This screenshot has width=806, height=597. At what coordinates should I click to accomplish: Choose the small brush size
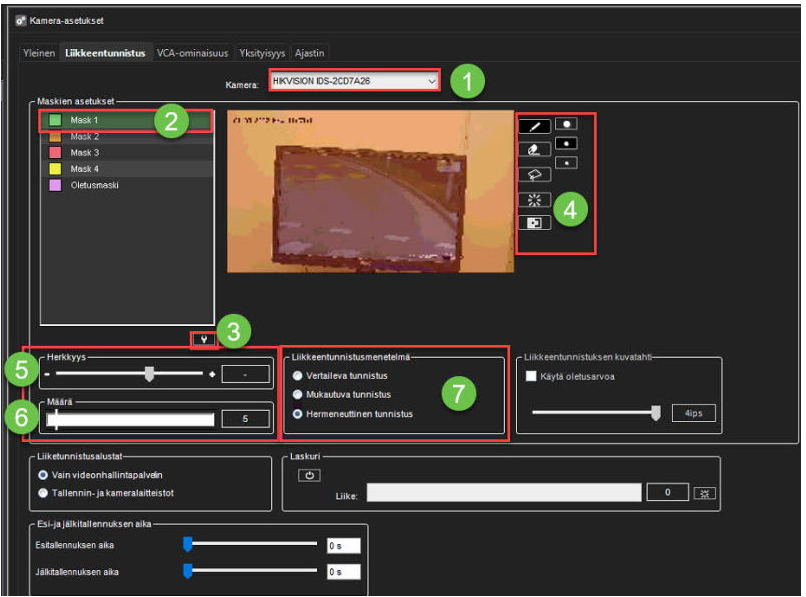point(566,161)
